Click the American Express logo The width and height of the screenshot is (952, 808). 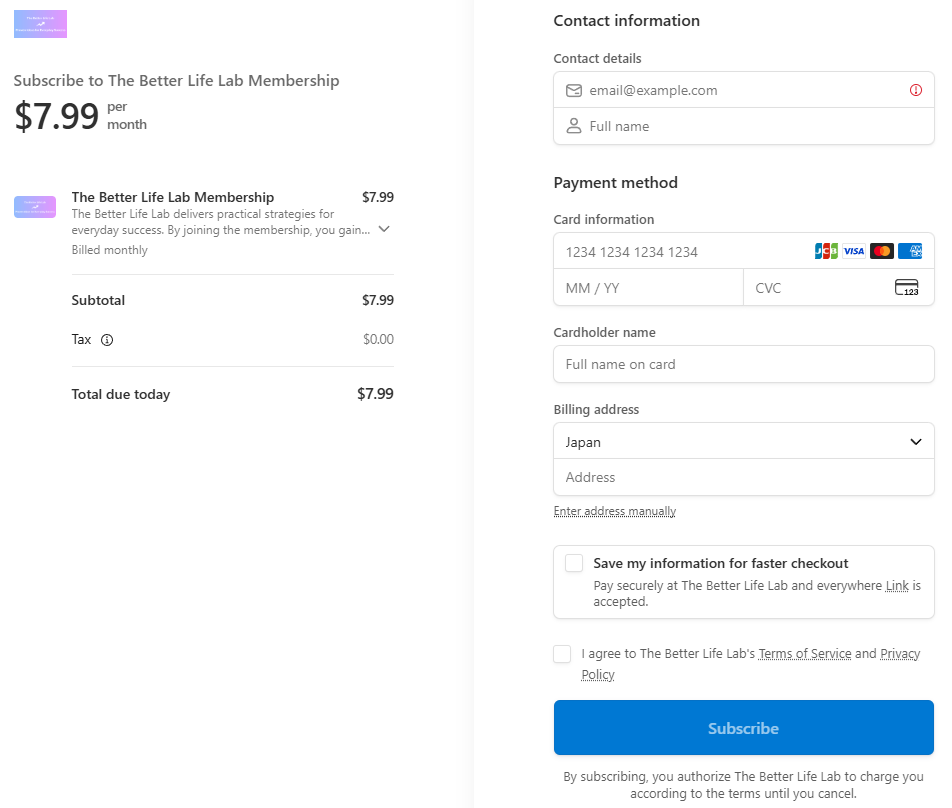click(910, 252)
